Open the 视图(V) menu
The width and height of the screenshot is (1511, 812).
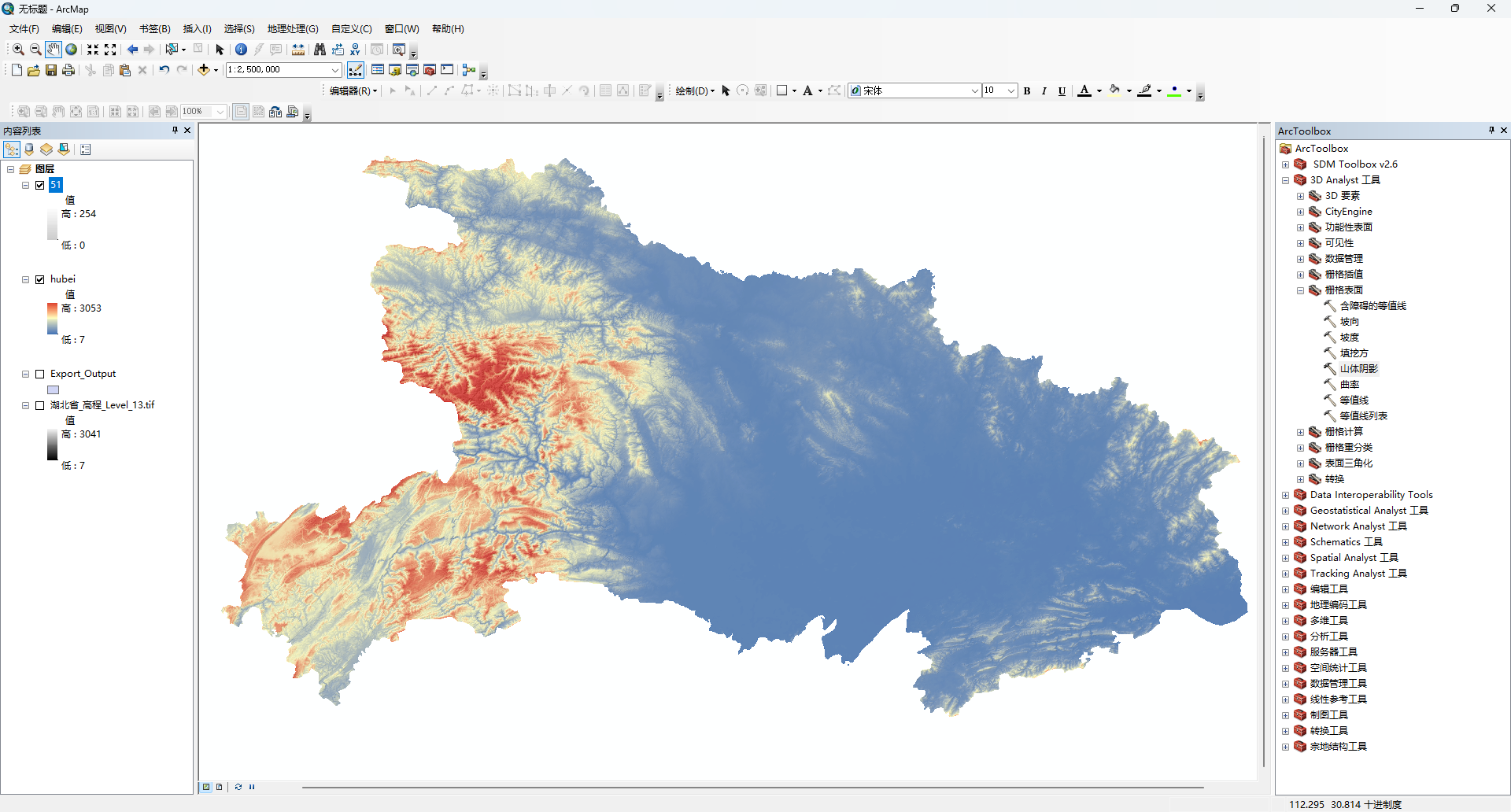[x=111, y=29]
